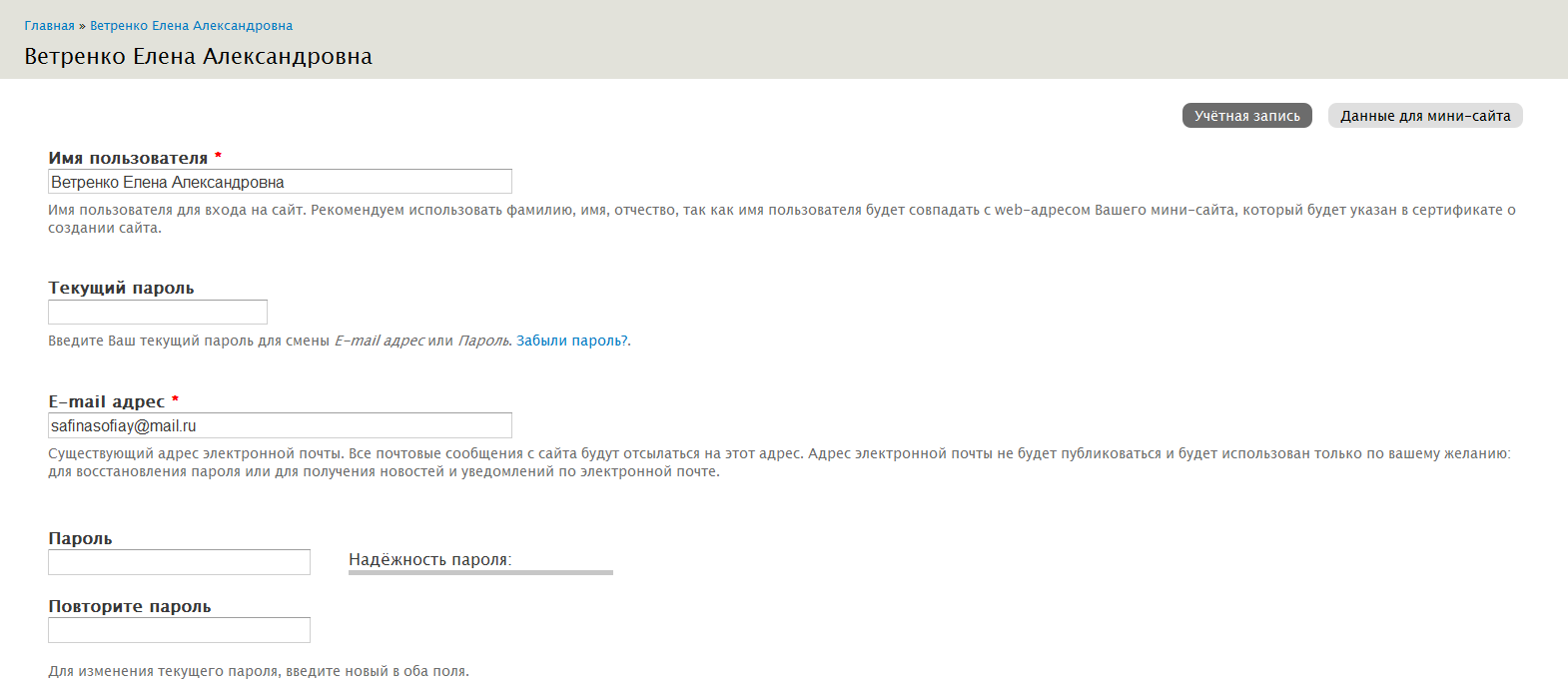Follow the Забыли пароль? link
This screenshot has width=1568, height=691.
click(x=572, y=341)
